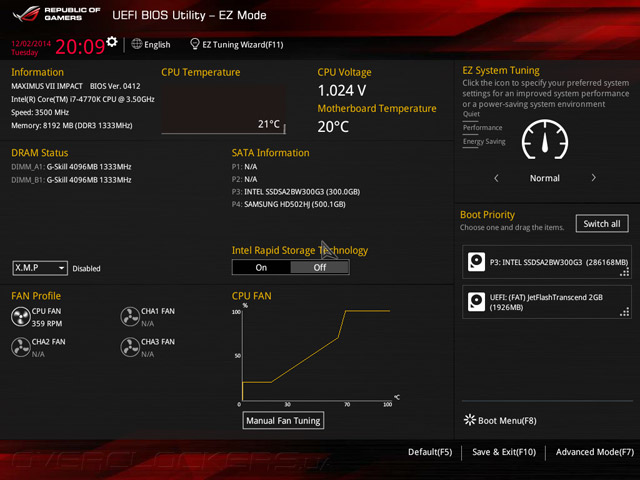Click the BIOS Ver. 0412 text
This screenshot has width=640, height=480.
click(115, 86)
